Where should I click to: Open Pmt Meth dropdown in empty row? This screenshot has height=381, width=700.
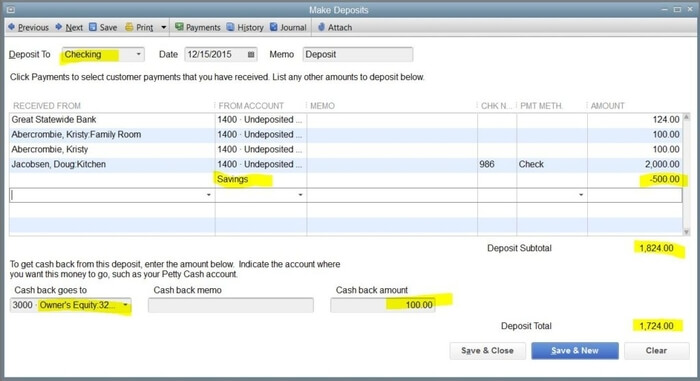[x=581, y=195]
